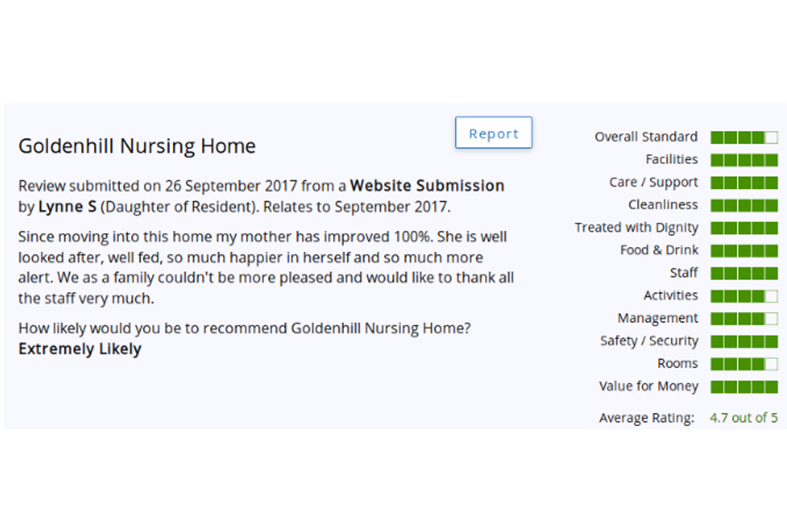Click the reviewer name Lynne S

[x=68, y=207]
